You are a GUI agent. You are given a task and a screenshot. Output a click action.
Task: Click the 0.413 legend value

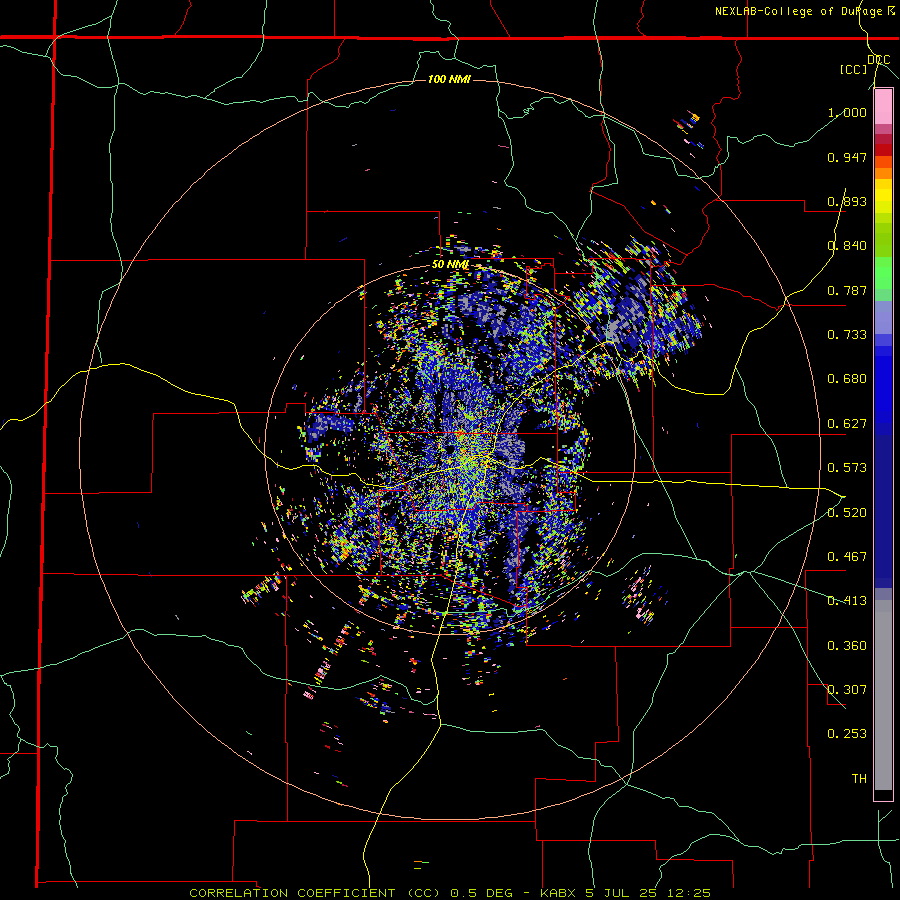pos(847,601)
